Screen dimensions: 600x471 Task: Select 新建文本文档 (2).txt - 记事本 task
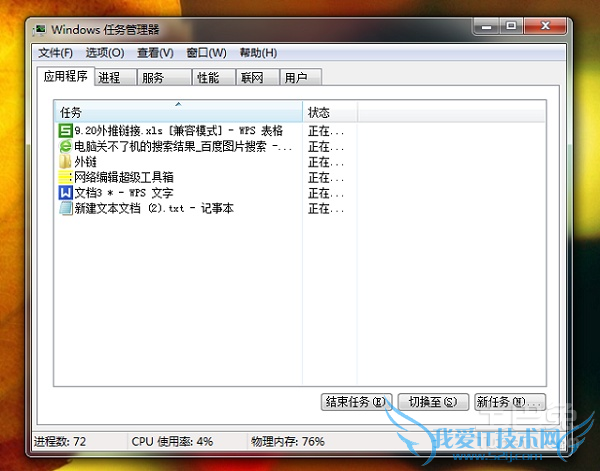click(154, 208)
